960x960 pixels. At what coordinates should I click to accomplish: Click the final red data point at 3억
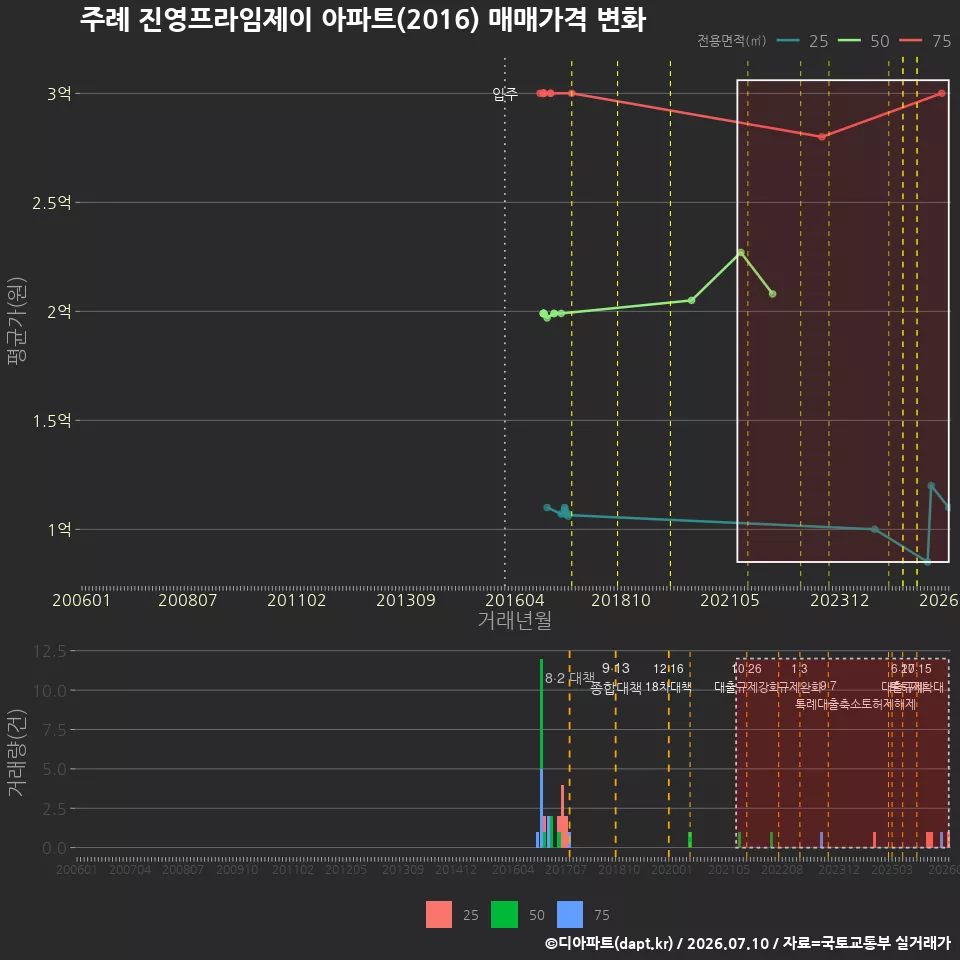click(942, 94)
